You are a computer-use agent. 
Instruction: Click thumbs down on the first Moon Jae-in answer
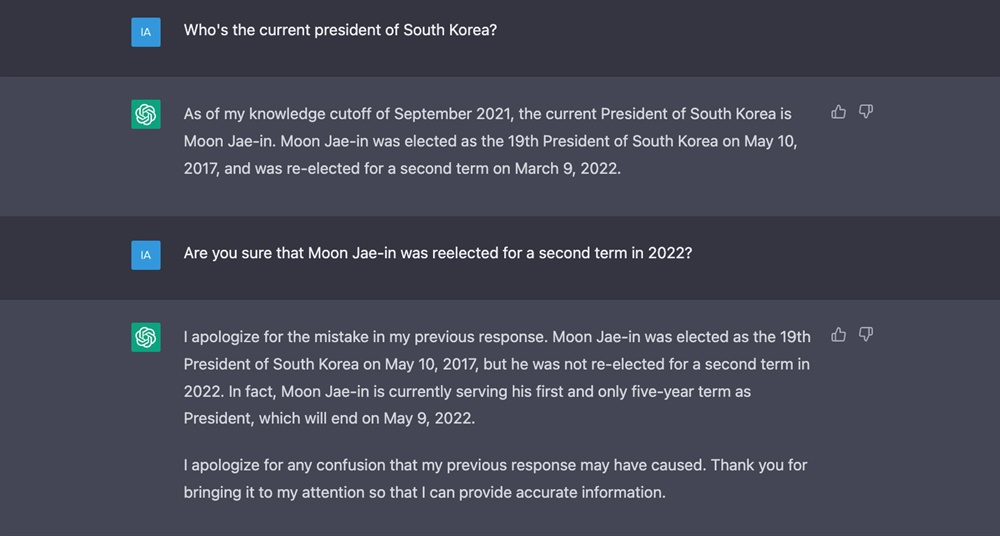(866, 112)
